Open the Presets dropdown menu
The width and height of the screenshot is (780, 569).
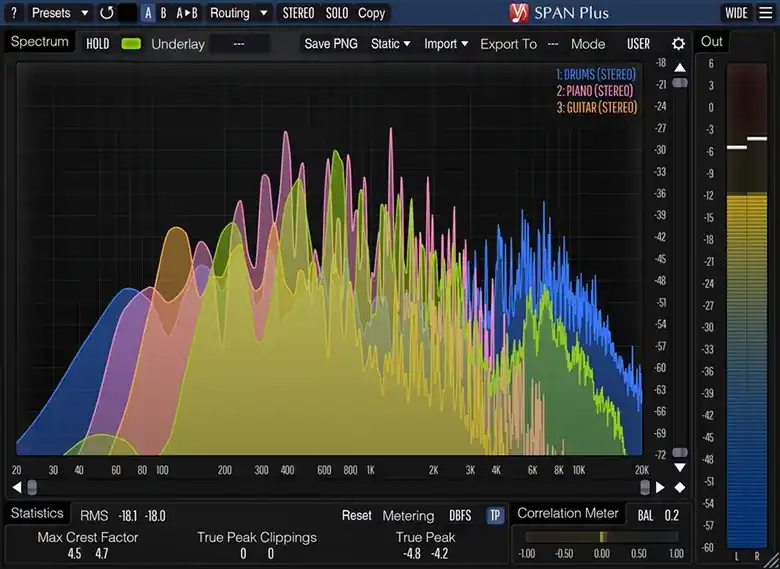click(x=60, y=13)
